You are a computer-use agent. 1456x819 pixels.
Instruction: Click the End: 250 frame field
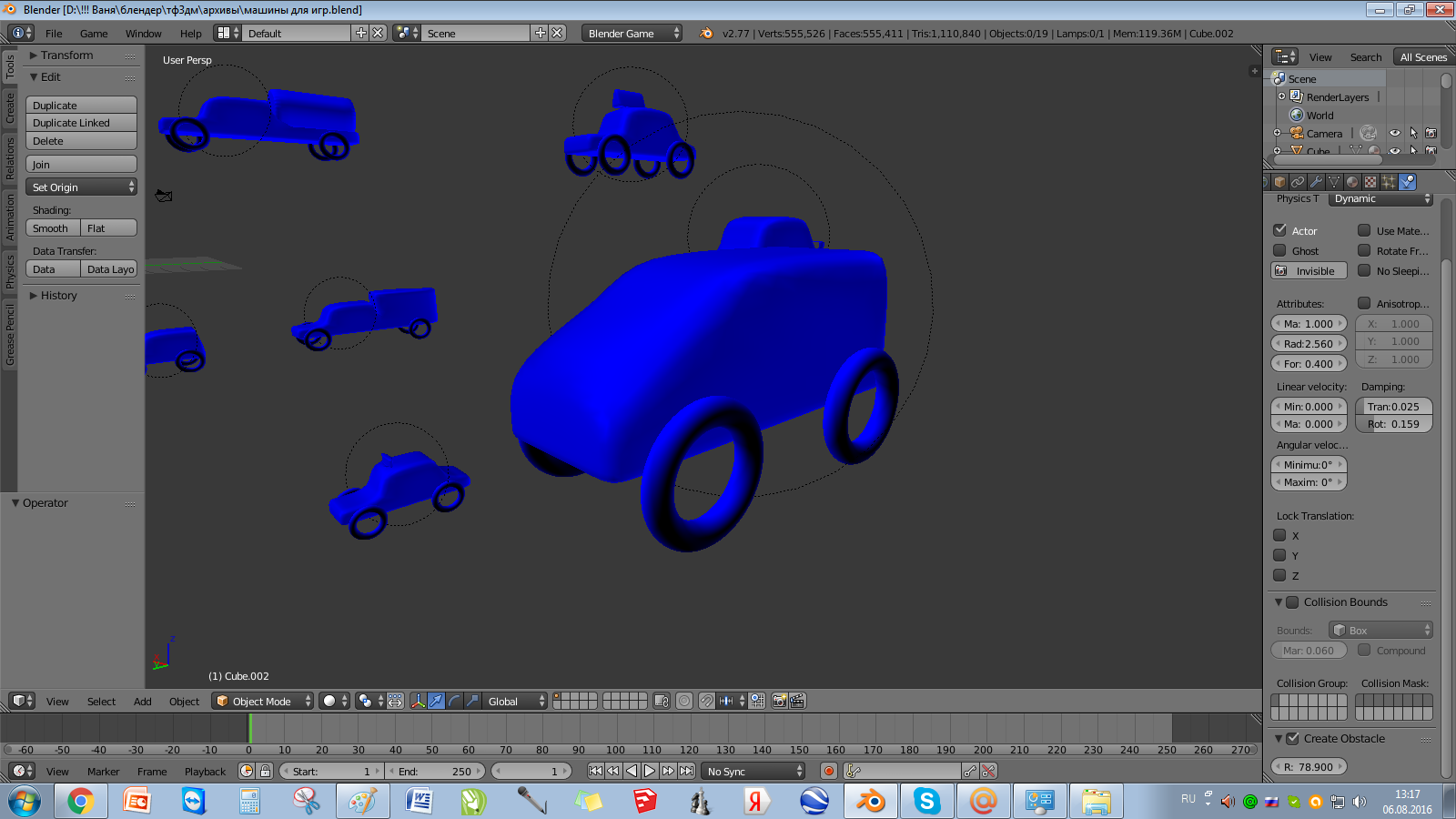(435, 770)
